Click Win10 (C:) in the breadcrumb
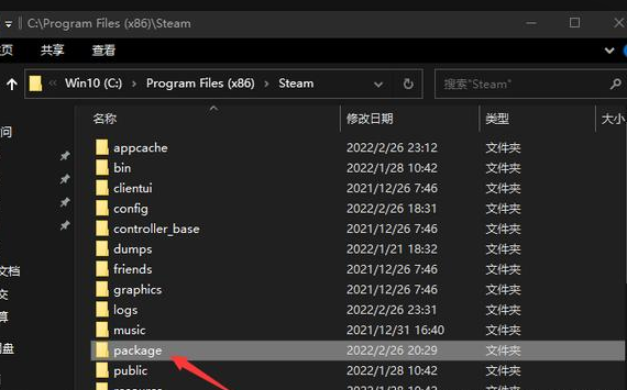The width and height of the screenshot is (627, 390). tap(94, 83)
